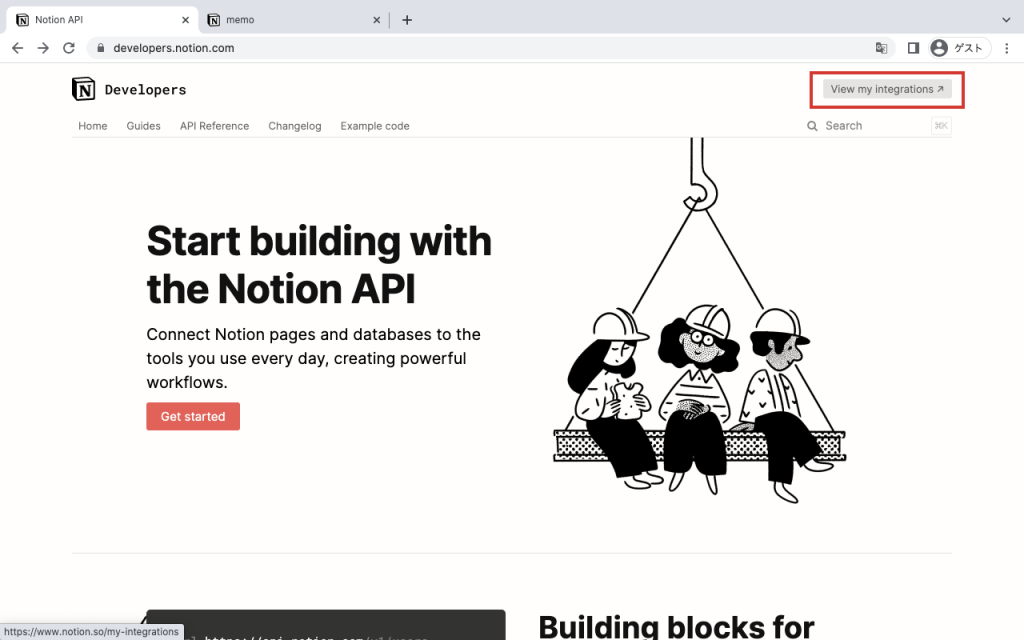View the Changelog page
The image size is (1024, 640).
(295, 126)
